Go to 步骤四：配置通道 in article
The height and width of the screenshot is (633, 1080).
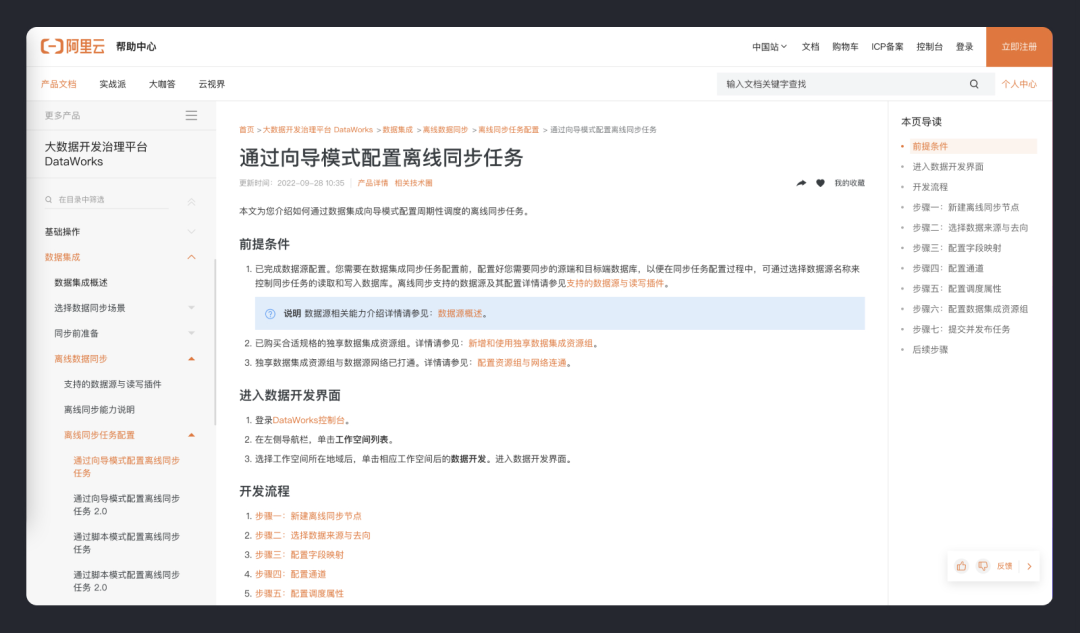(291, 574)
